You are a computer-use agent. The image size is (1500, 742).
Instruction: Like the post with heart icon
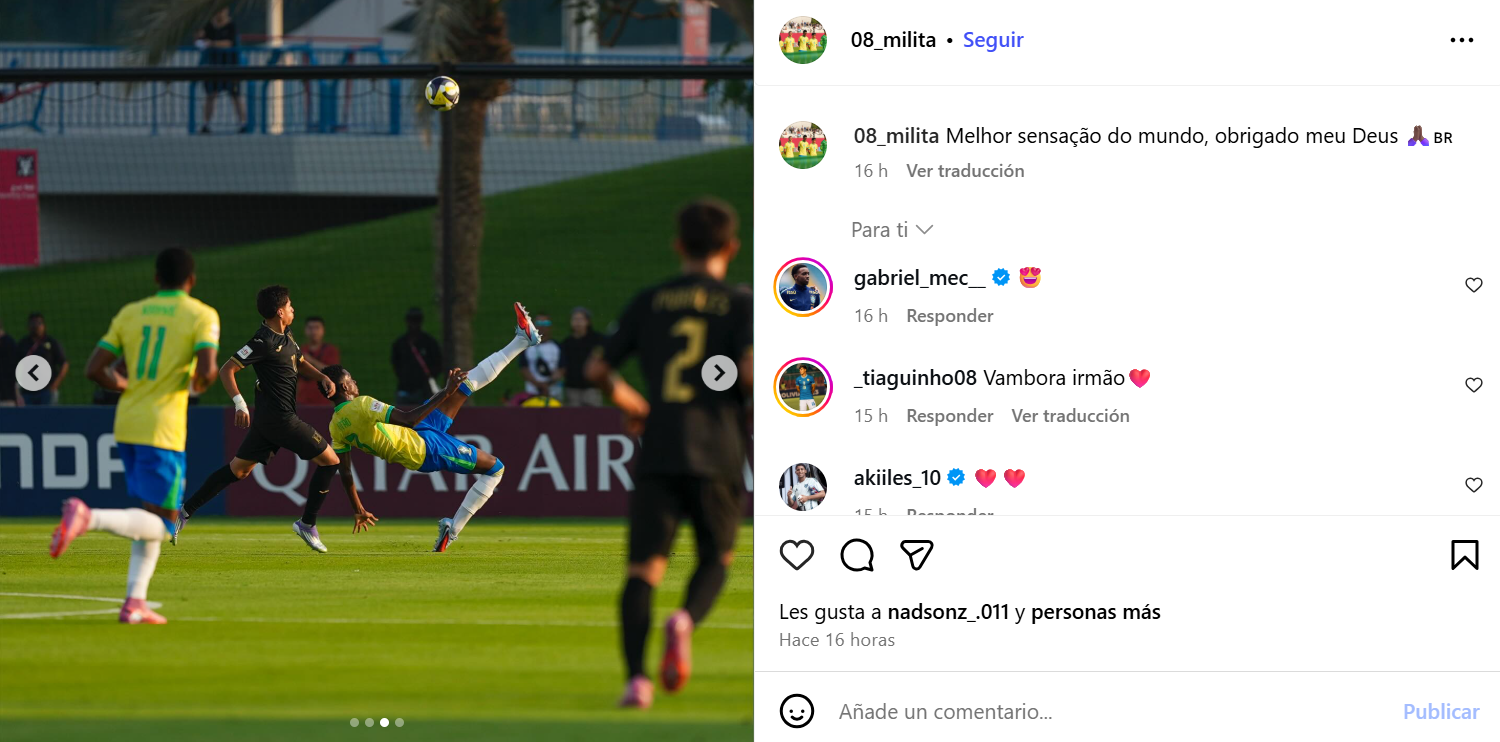click(797, 555)
